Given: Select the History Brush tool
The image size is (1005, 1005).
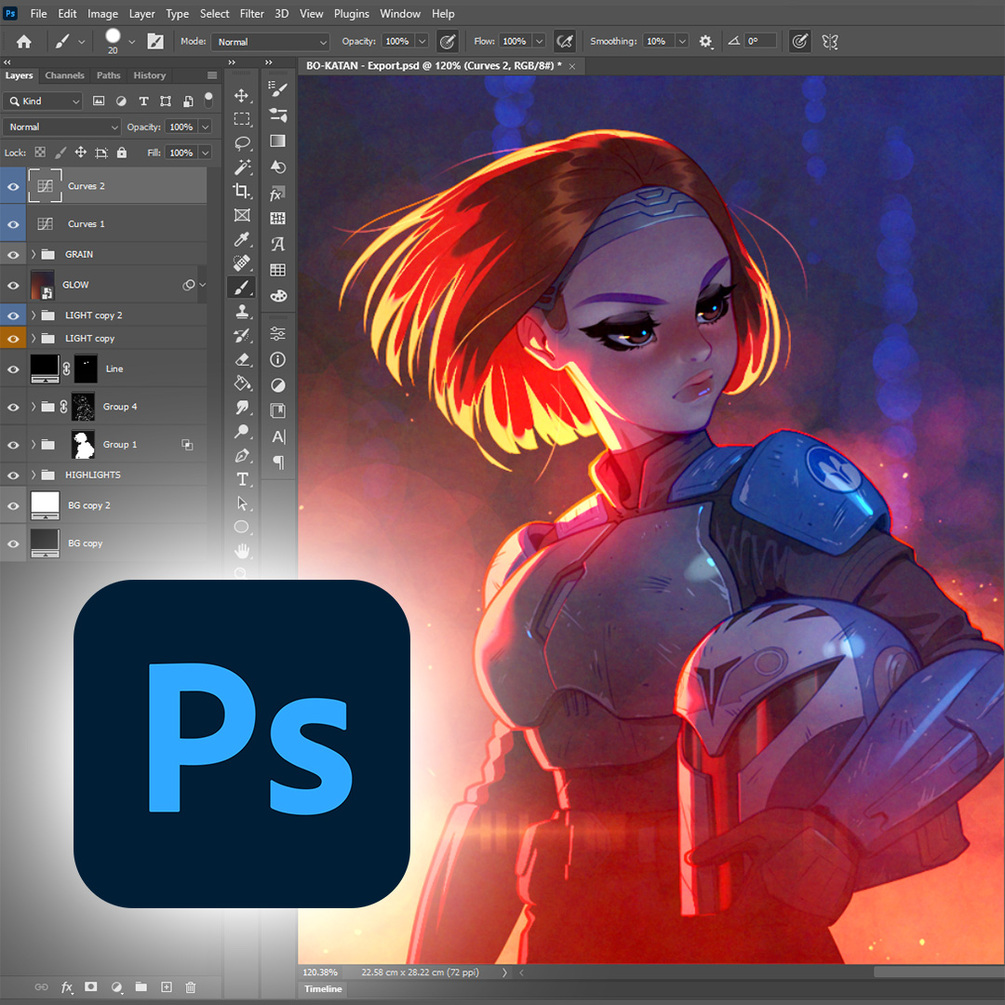Looking at the screenshot, I should (242, 335).
